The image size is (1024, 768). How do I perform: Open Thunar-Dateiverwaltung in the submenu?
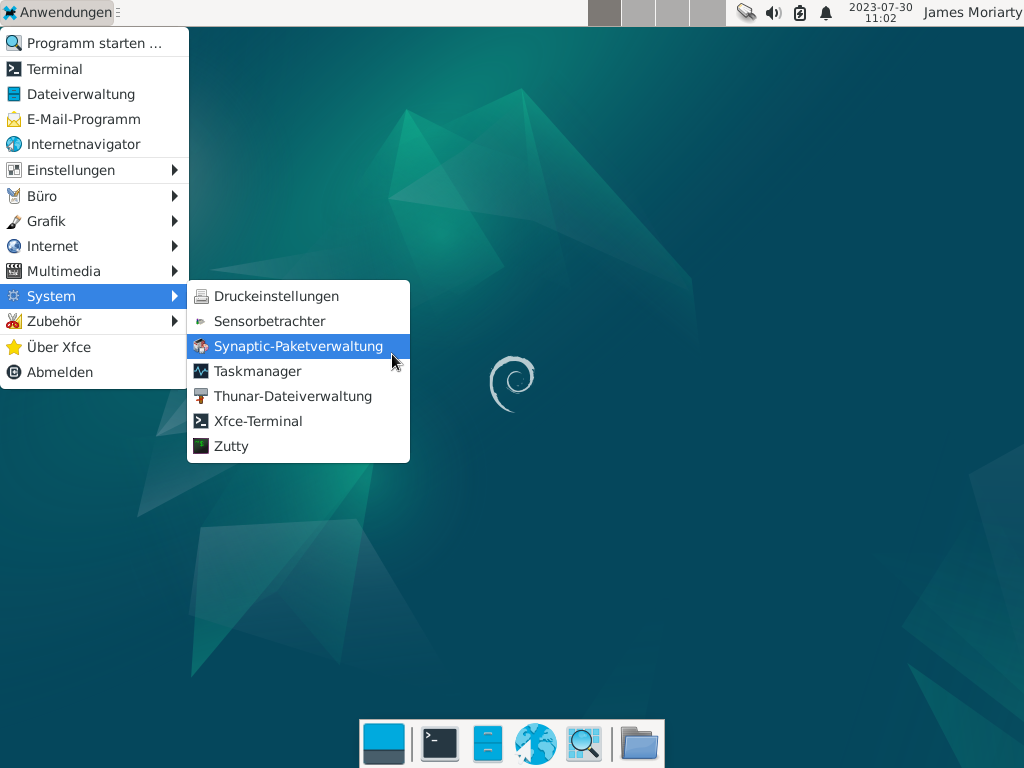coord(298,396)
